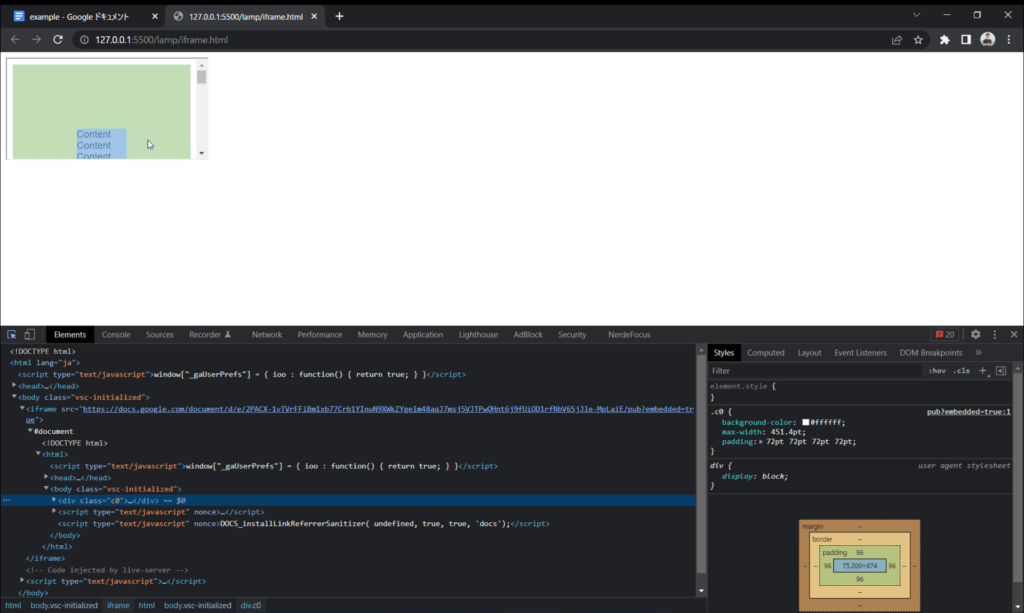
Task: Expand the div class c0 node
Action: pos(54,500)
